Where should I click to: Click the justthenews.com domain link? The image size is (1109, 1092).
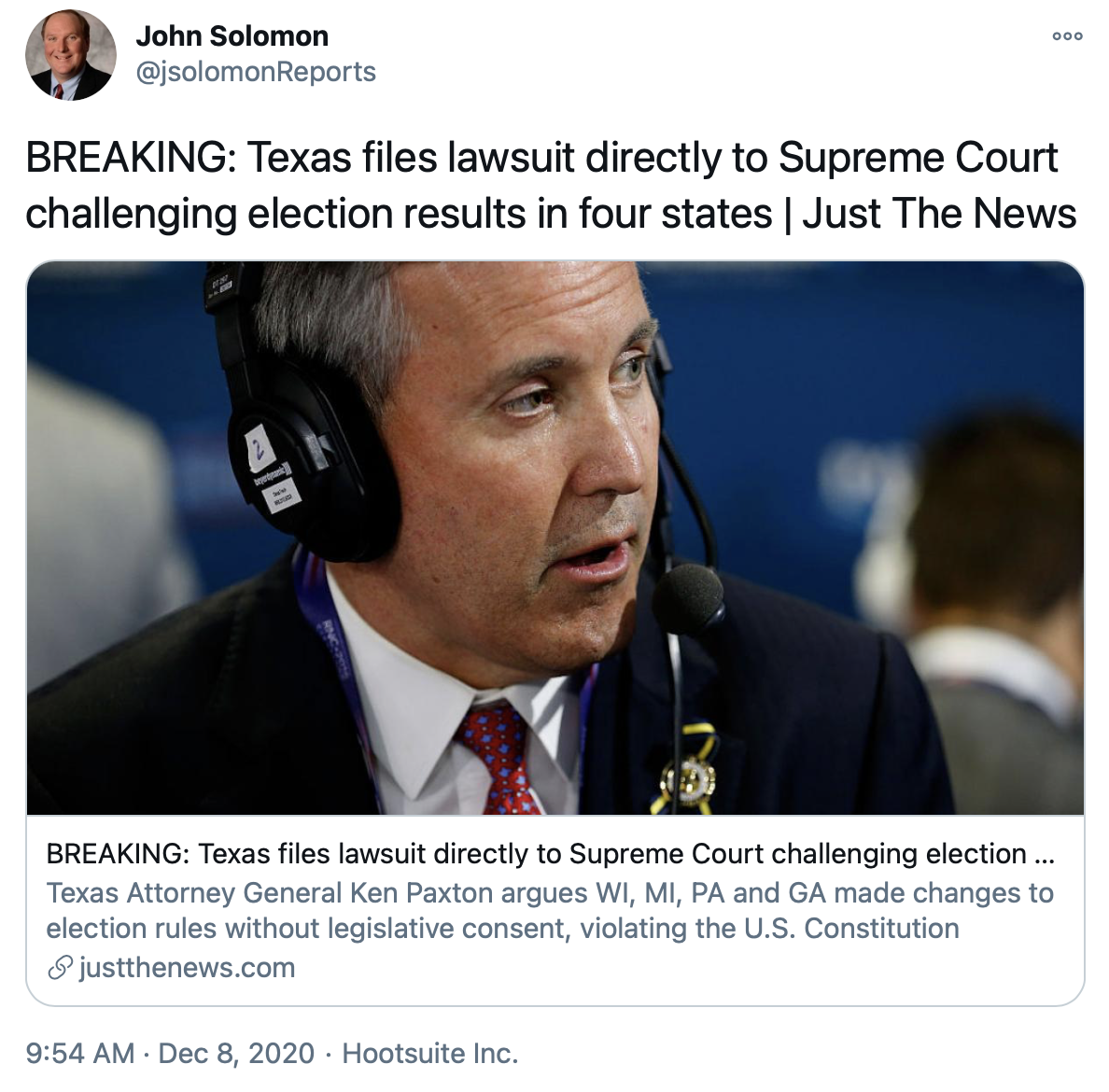(x=188, y=968)
